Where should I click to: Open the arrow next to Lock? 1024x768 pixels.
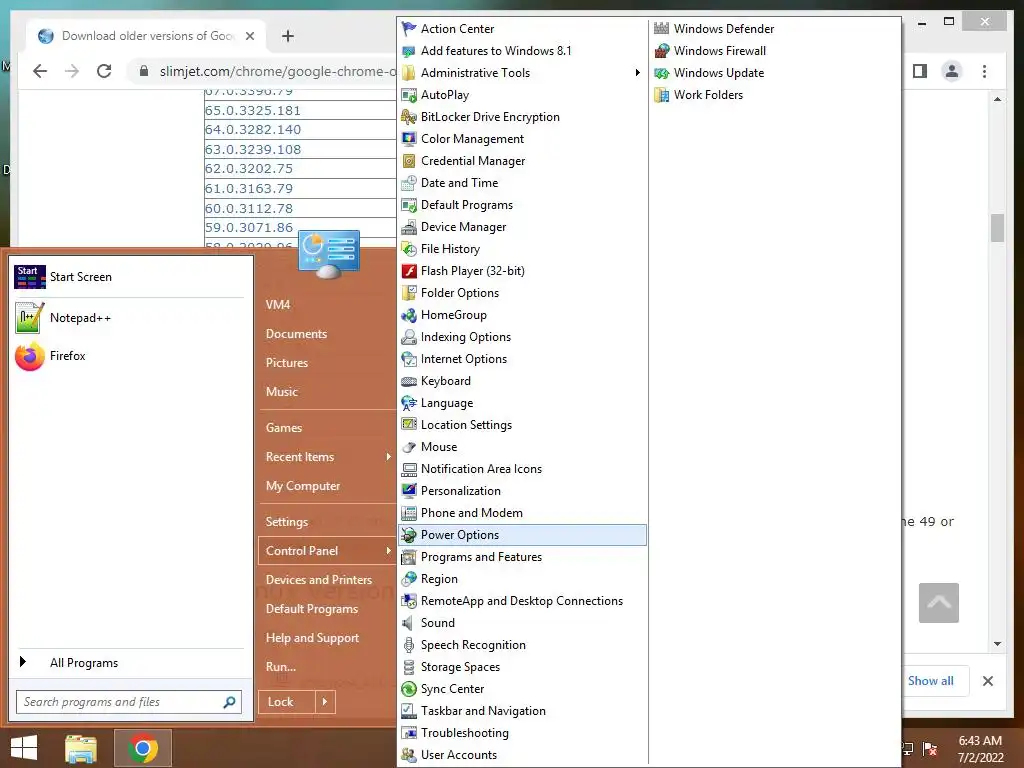click(x=325, y=702)
